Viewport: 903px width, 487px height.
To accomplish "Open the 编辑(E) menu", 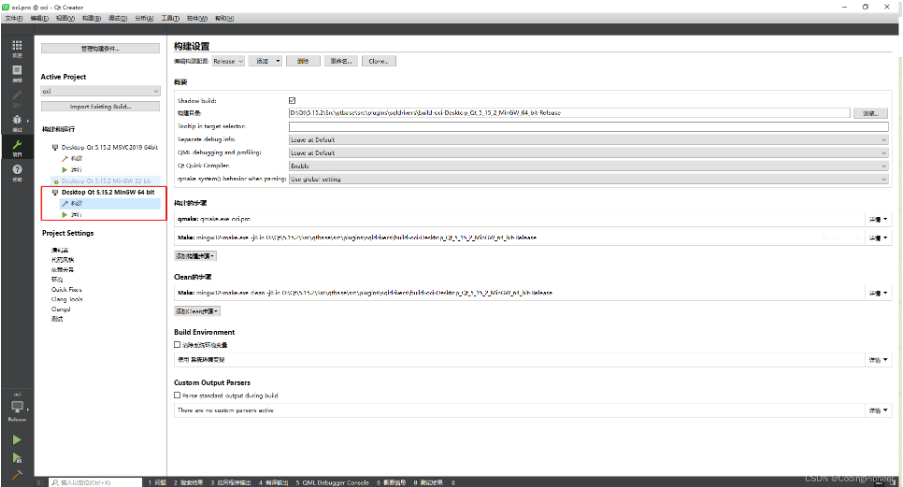I will (x=40, y=18).
